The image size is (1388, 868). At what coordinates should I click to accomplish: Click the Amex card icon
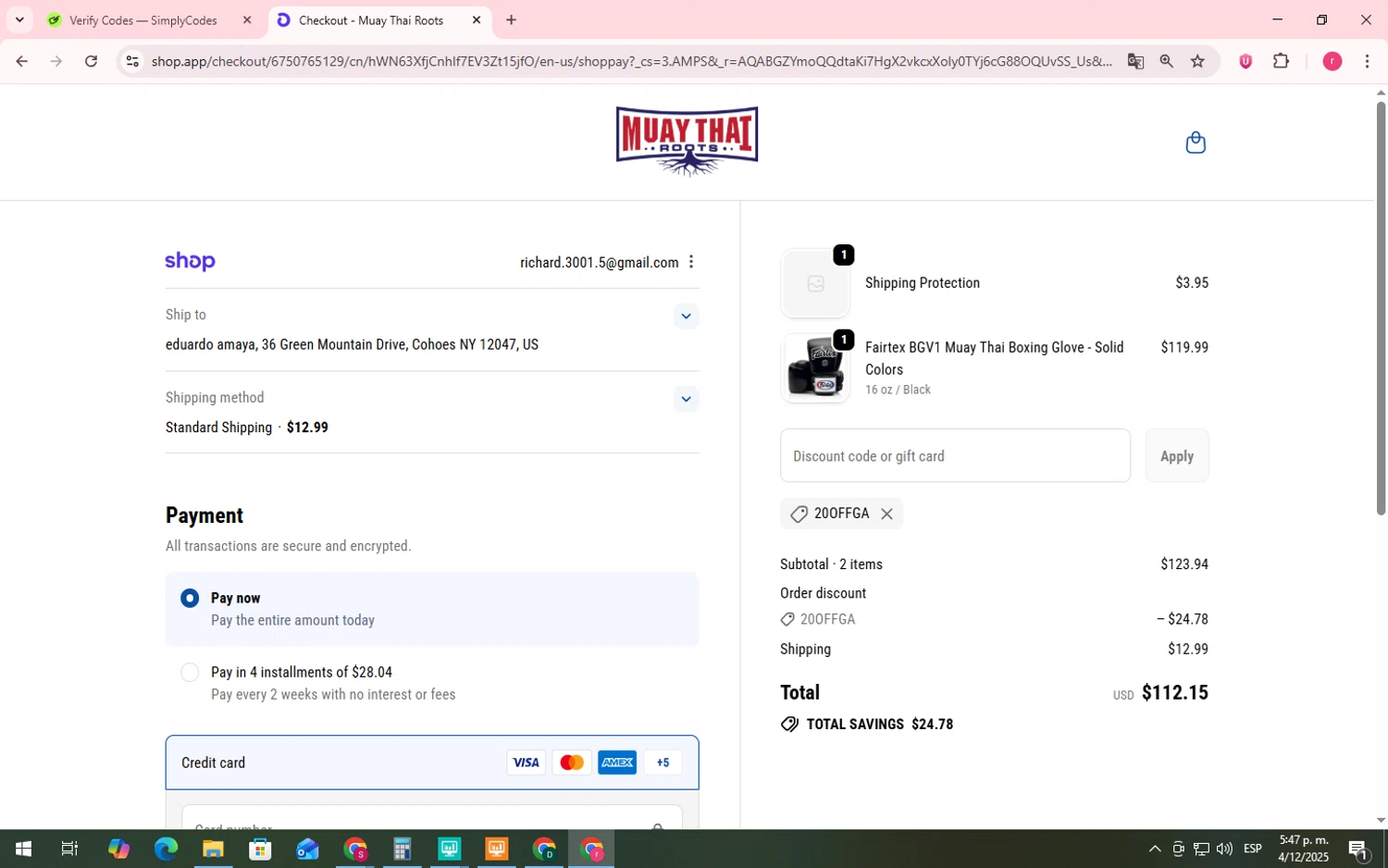[617, 763]
